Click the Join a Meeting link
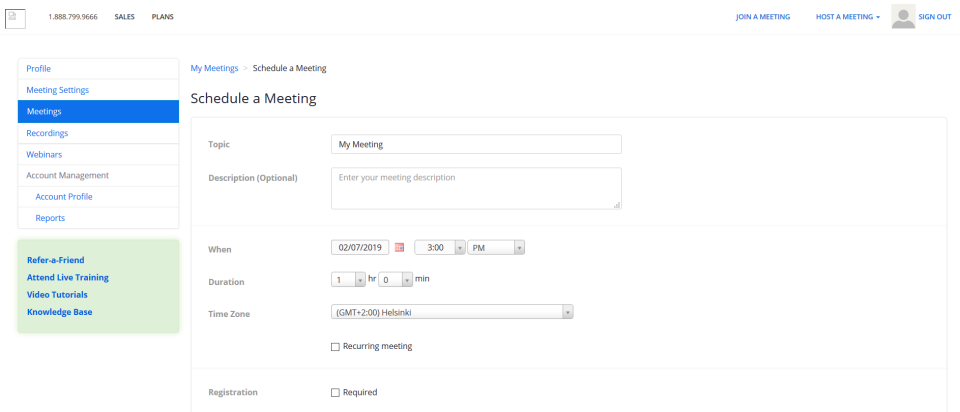Viewport: 960px width, 412px height. tap(763, 17)
